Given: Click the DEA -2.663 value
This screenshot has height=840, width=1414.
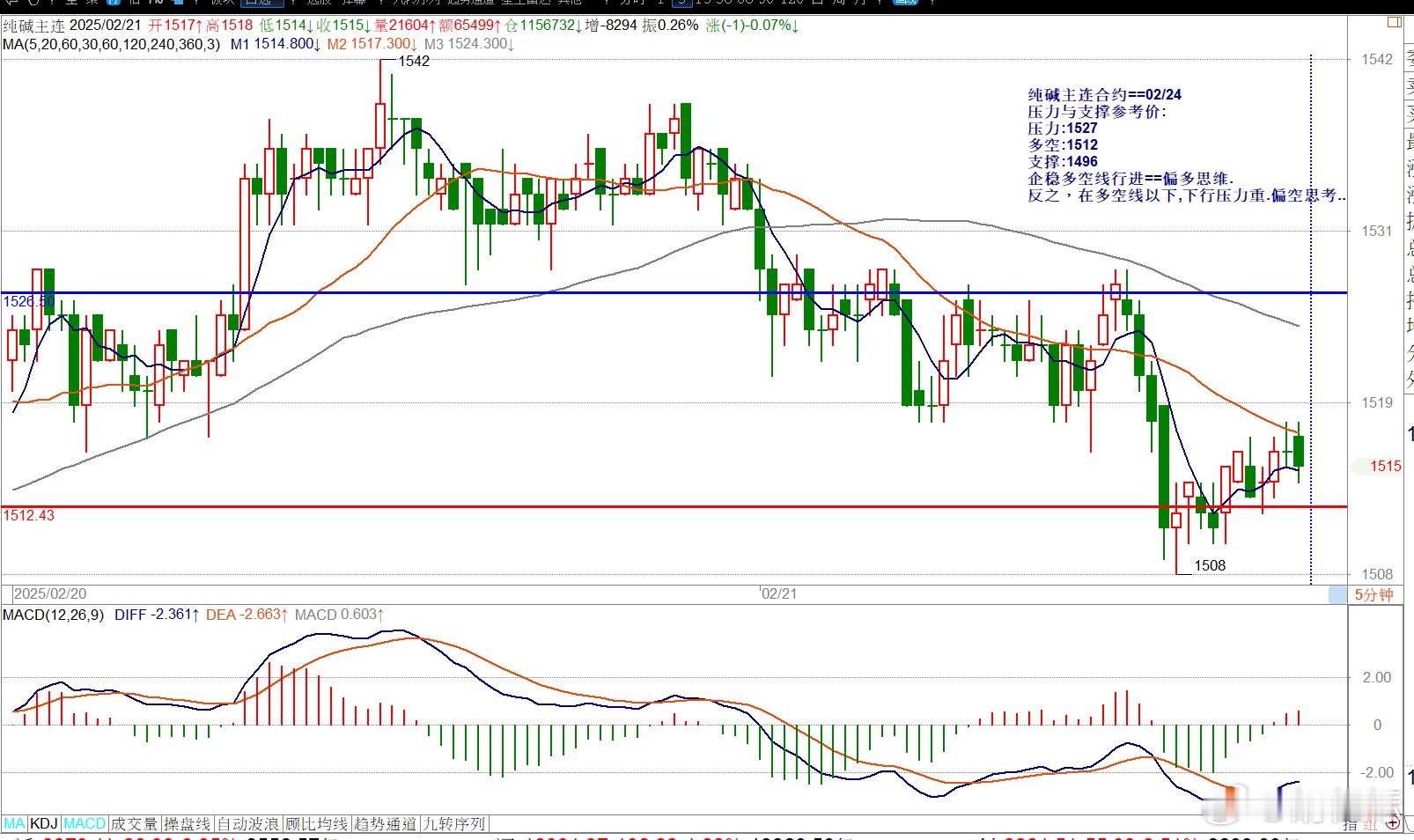Looking at the screenshot, I should click(x=247, y=615).
